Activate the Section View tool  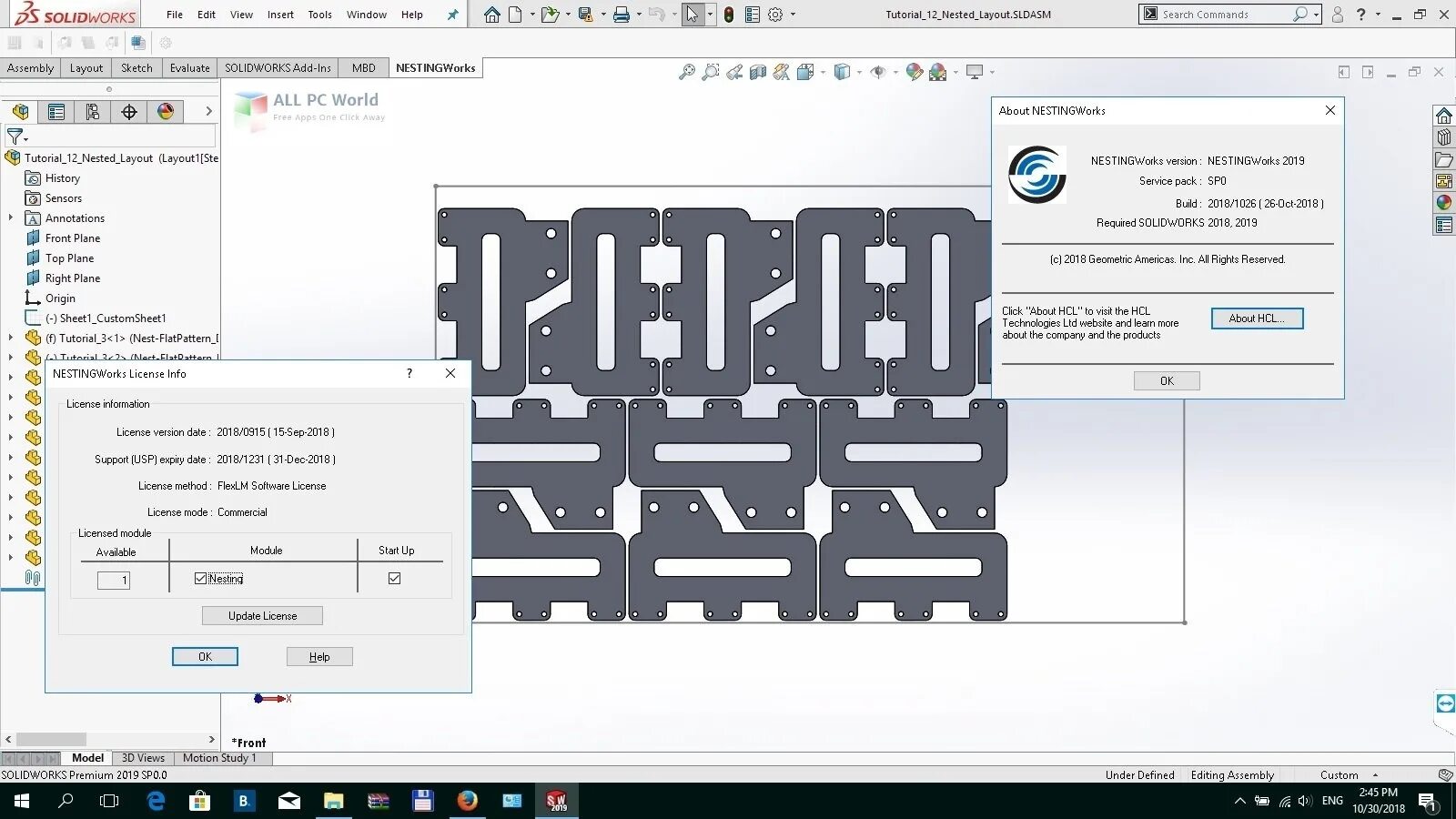758,72
